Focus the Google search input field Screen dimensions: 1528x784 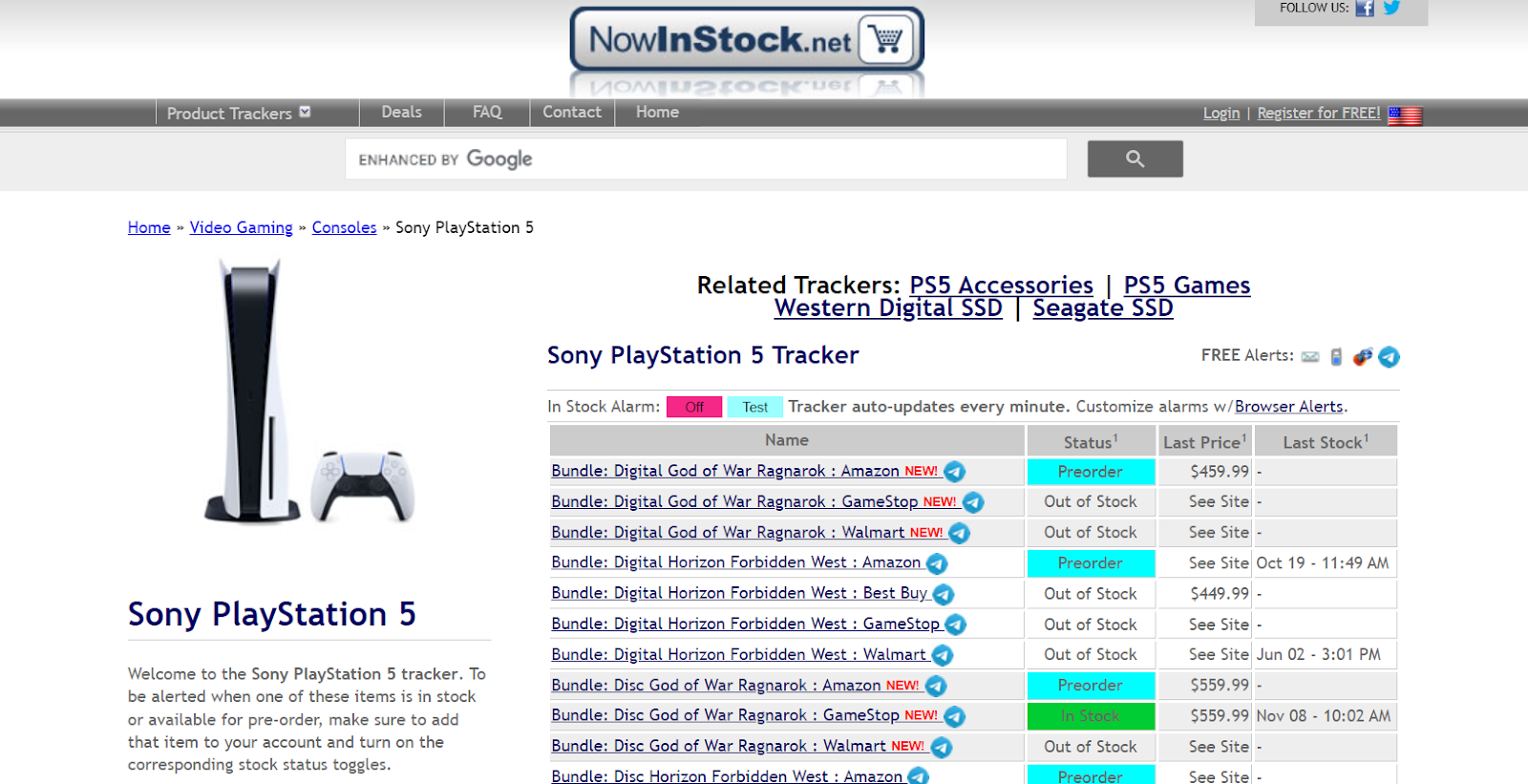pos(706,159)
